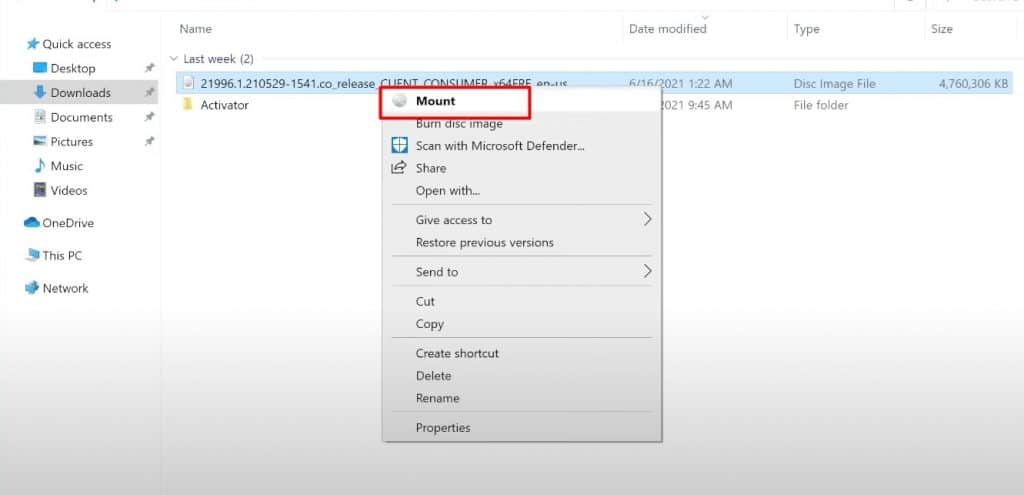Open Properties from the context menu
Viewport: 1024px width, 495px height.
tap(443, 428)
